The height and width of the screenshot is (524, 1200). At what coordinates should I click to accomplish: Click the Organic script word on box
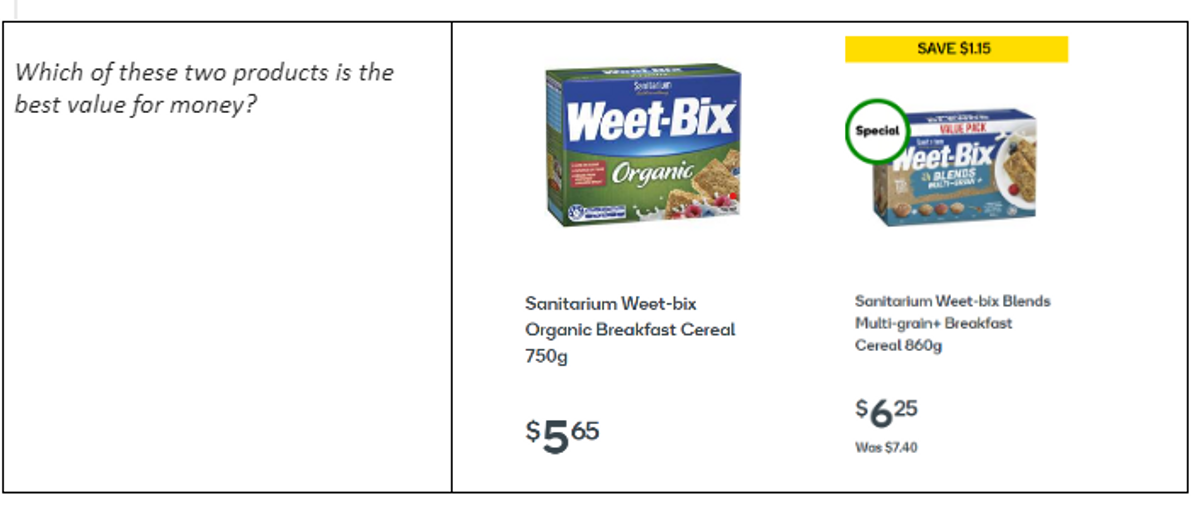coord(652,171)
